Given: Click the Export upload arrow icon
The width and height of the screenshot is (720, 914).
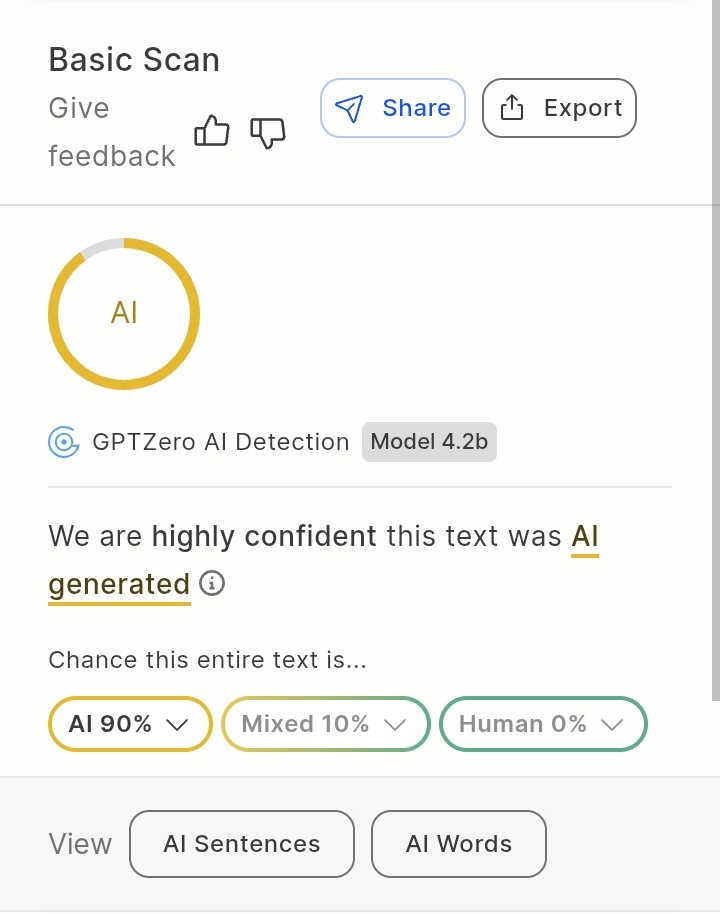Looking at the screenshot, I should point(512,108).
